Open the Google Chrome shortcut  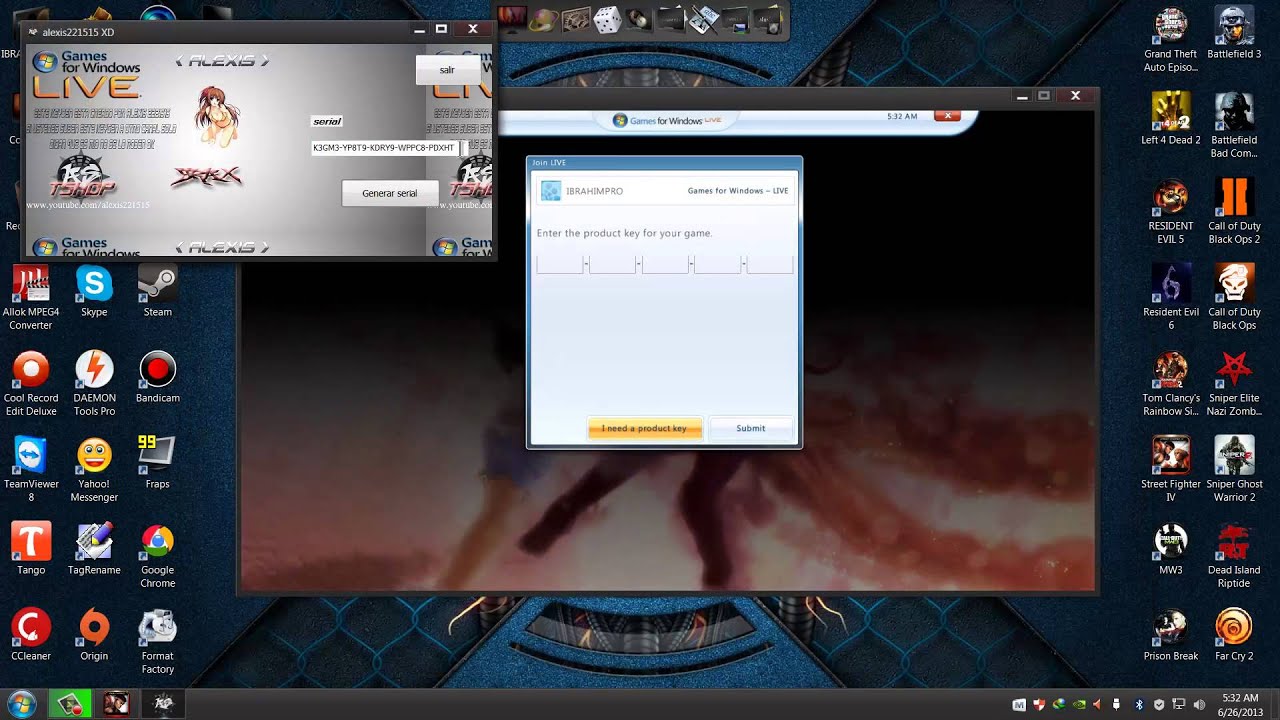coord(157,542)
